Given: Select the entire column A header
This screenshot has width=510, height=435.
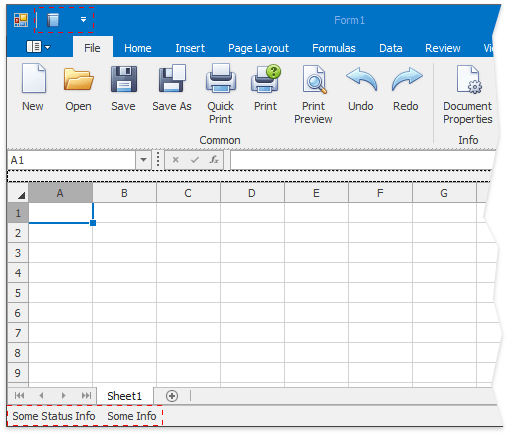Looking at the screenshot, I should click(x=60, y=193).
